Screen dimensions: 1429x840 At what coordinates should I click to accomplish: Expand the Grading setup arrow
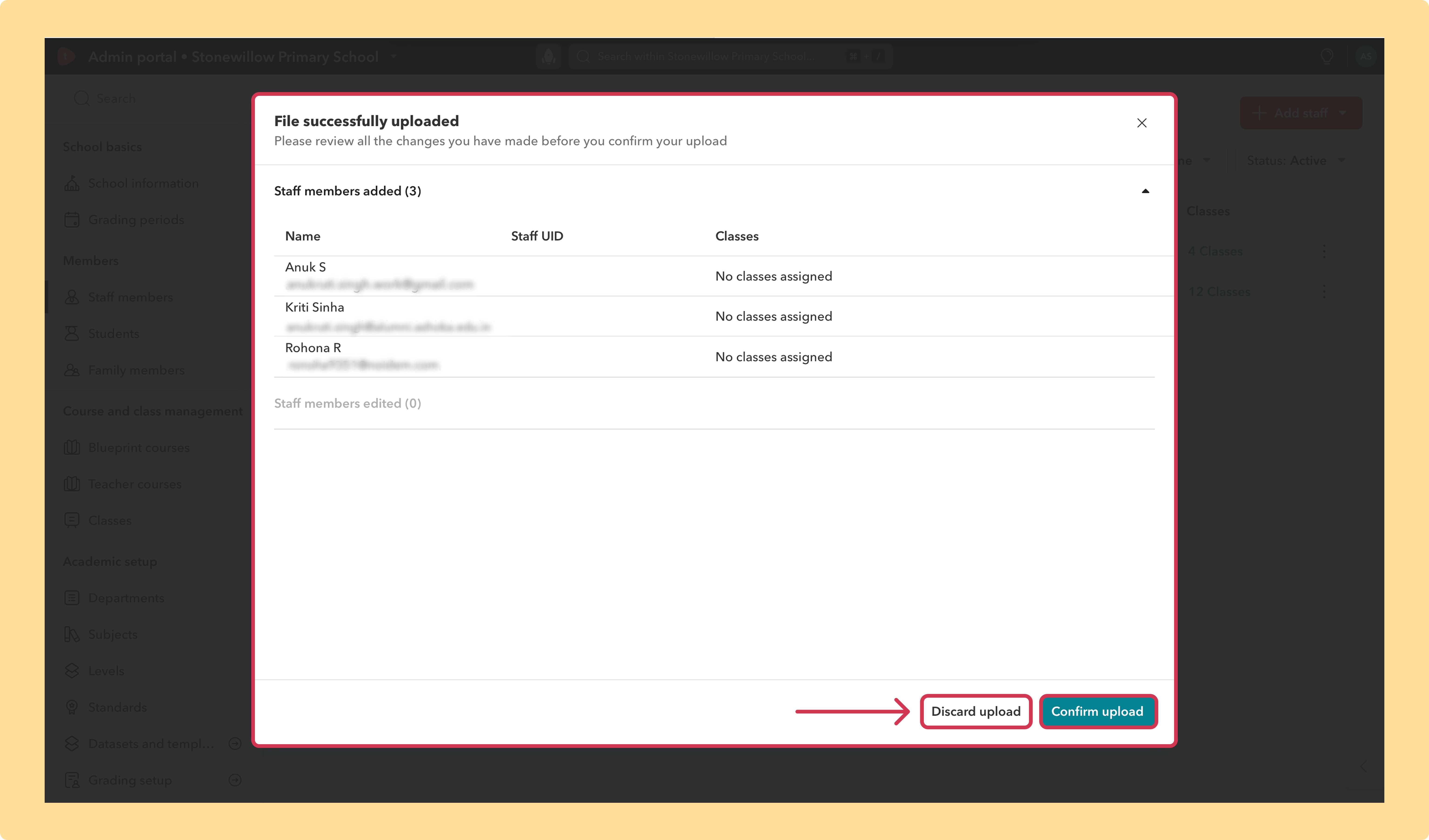click(x=235, y=780)
